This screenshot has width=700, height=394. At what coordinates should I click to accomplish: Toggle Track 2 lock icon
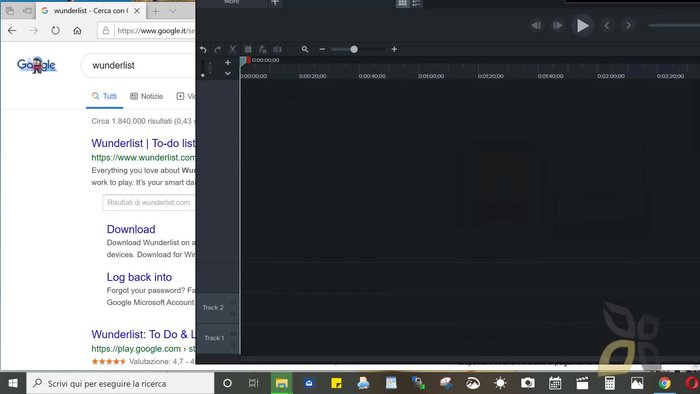point(233,314)
